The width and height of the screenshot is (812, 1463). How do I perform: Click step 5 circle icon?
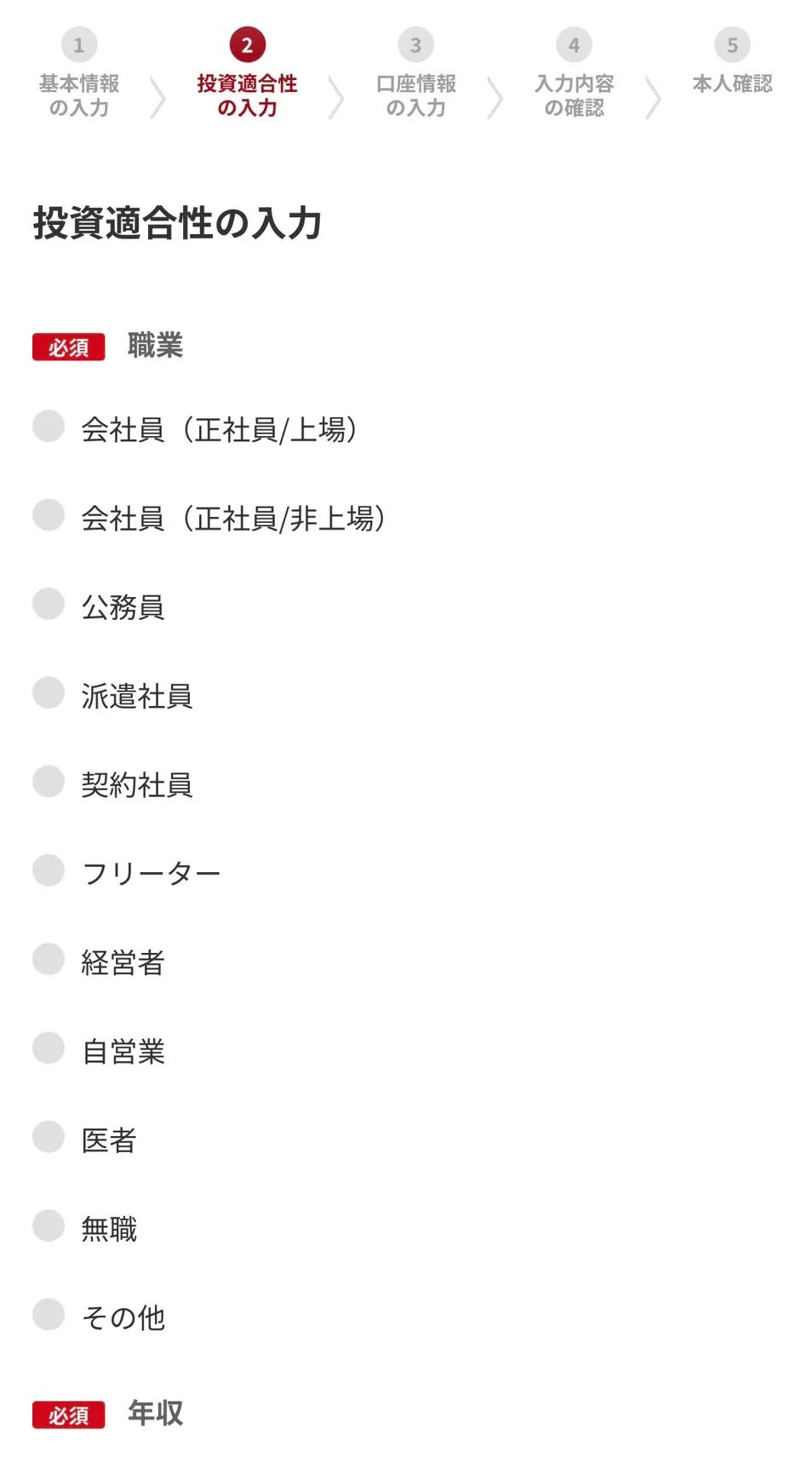click(x=732, y=45)
